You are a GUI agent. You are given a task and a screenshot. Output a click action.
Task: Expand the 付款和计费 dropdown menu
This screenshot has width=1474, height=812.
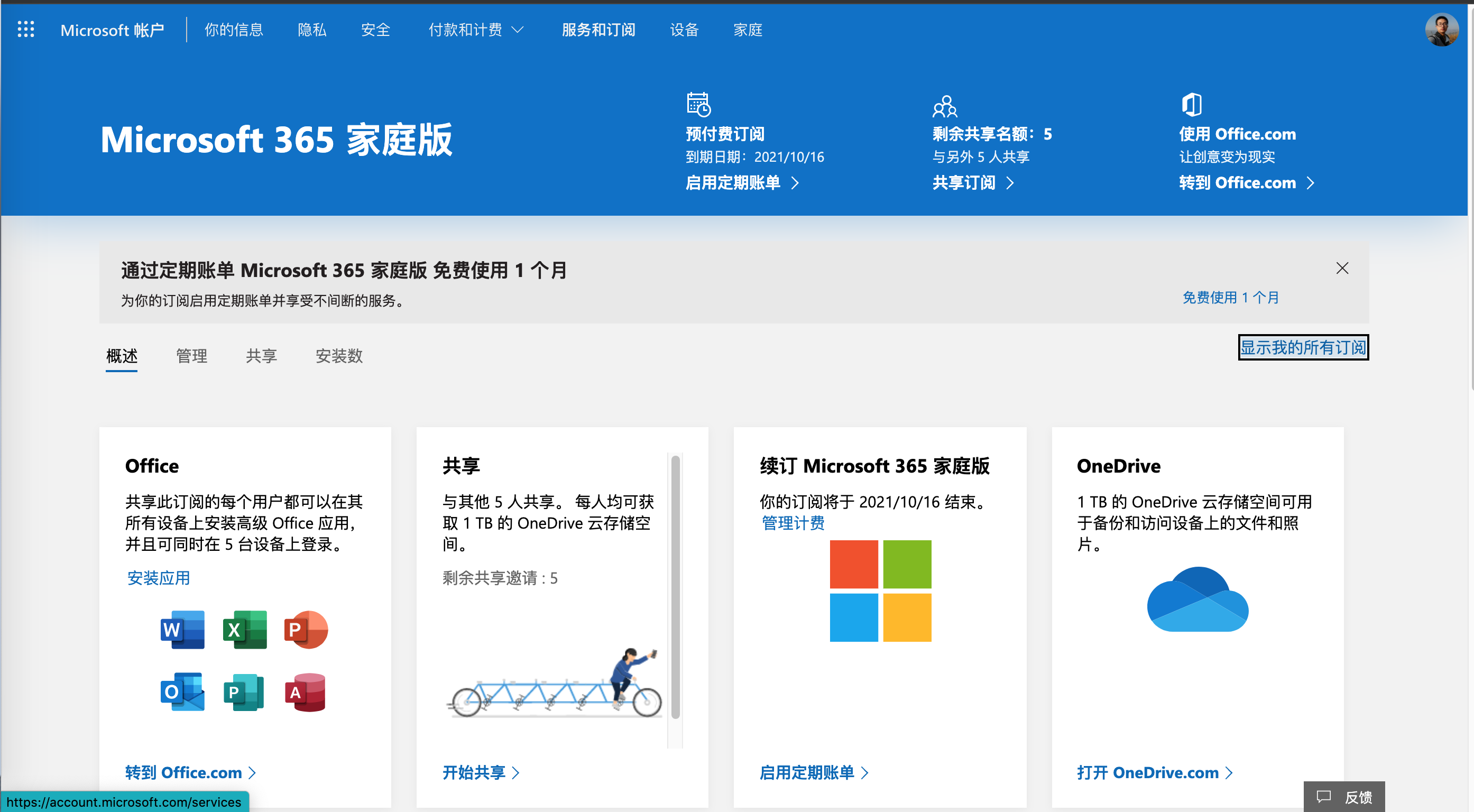click(476, 30)
